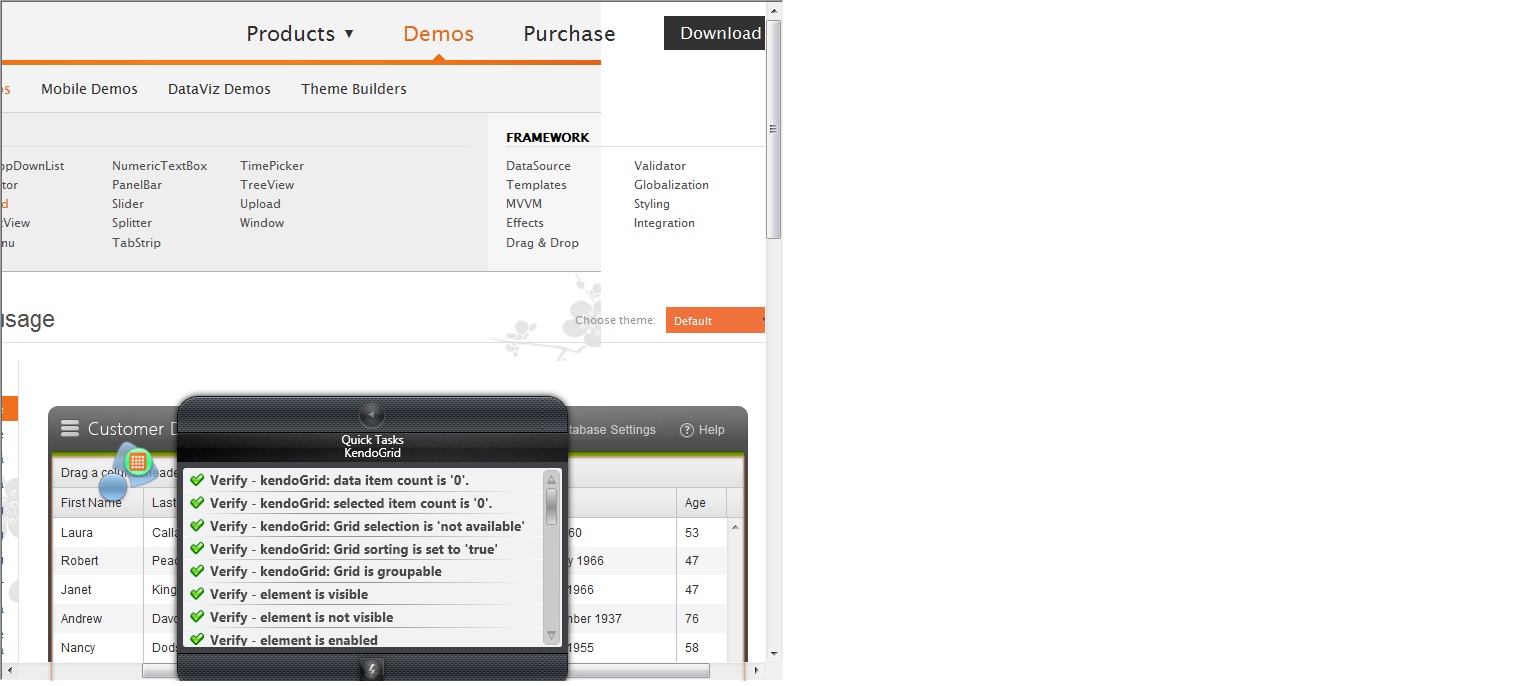
Task: Switch to Mobile Demos
Action: [x=89, y=89]
